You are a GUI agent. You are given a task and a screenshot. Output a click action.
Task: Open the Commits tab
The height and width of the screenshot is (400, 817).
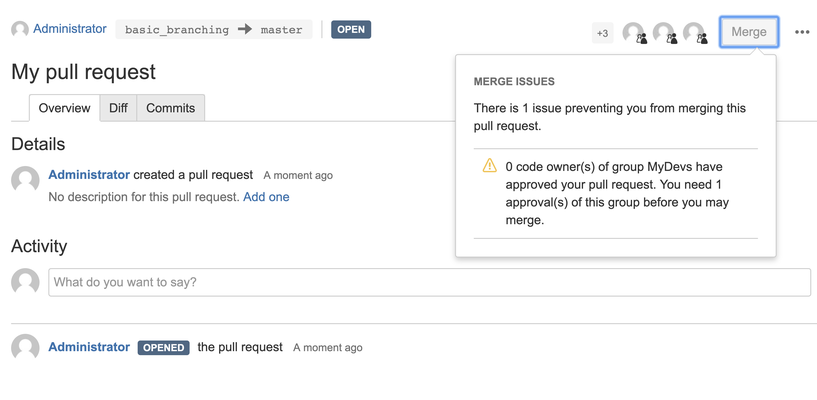(x=170, y=108)
